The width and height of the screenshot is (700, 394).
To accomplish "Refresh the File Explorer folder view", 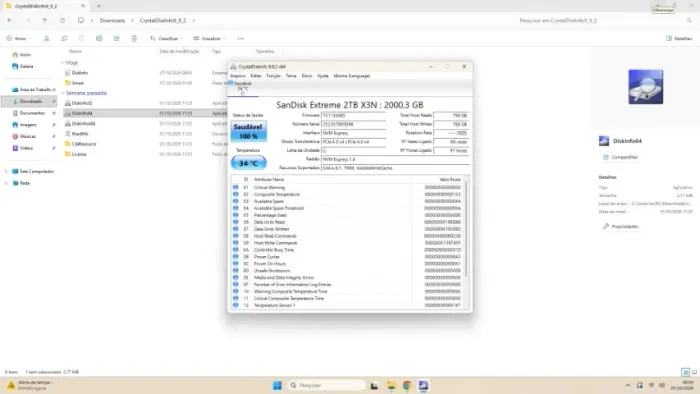I will pyautogui.click(x=62, y=21).
